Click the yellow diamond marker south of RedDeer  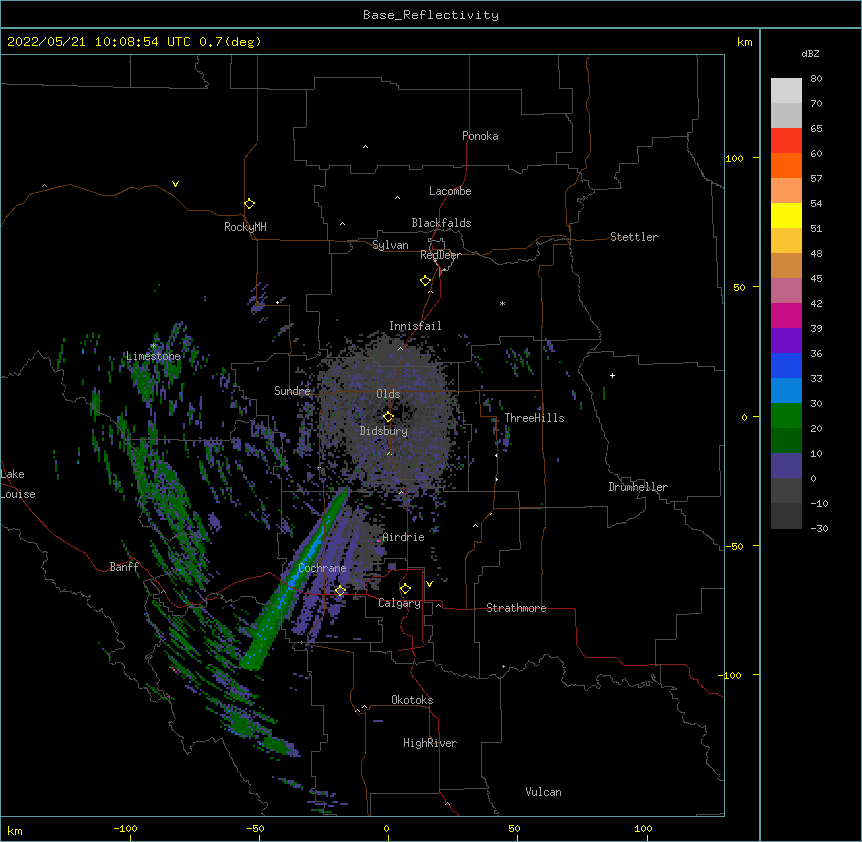[425, 281]
